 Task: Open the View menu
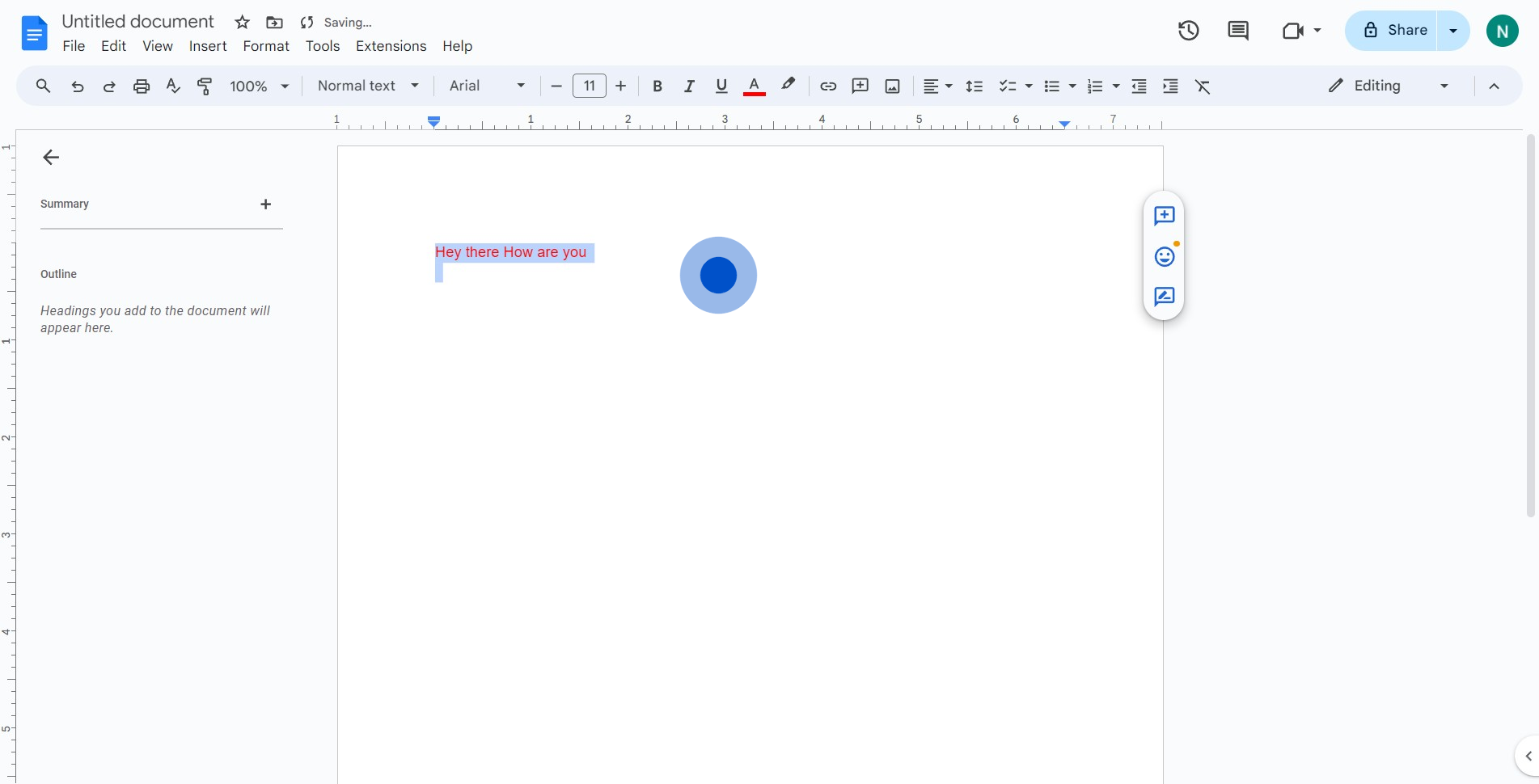158,46
